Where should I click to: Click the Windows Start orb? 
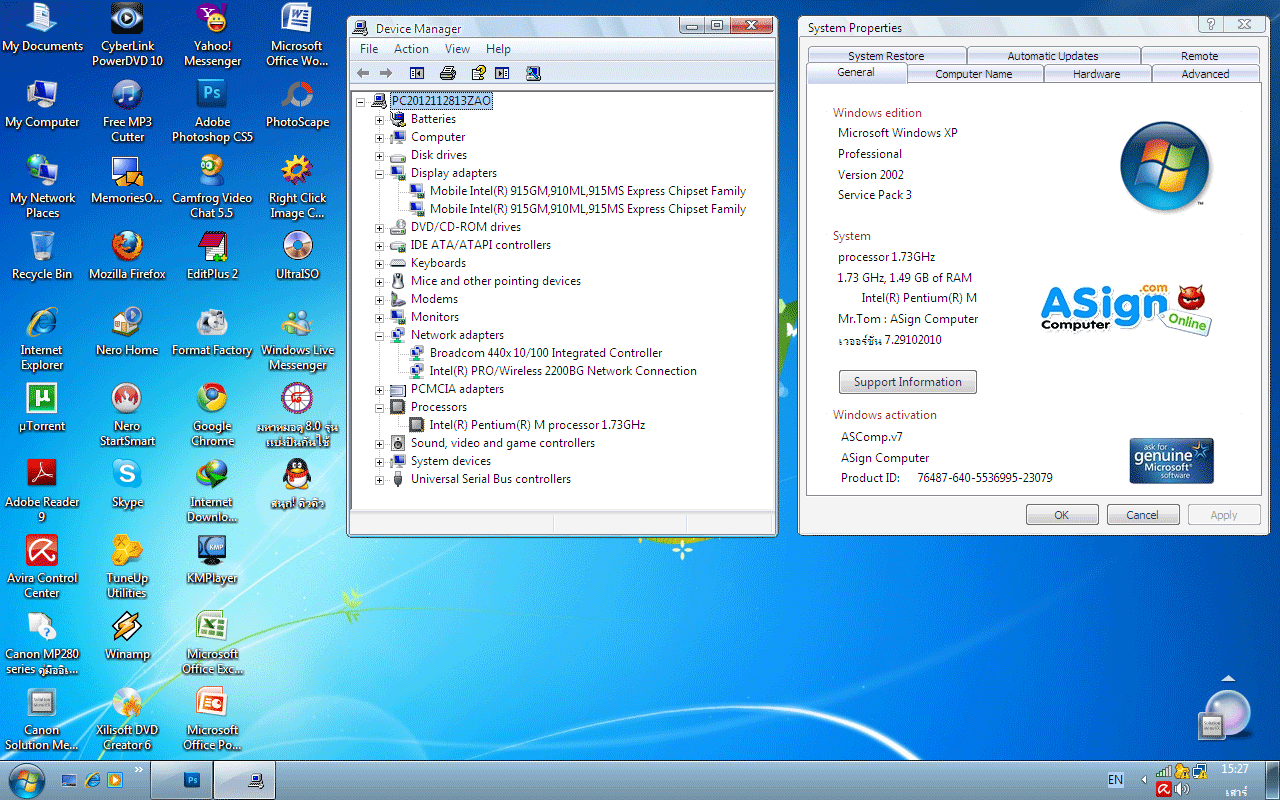(x=25, y=779)
